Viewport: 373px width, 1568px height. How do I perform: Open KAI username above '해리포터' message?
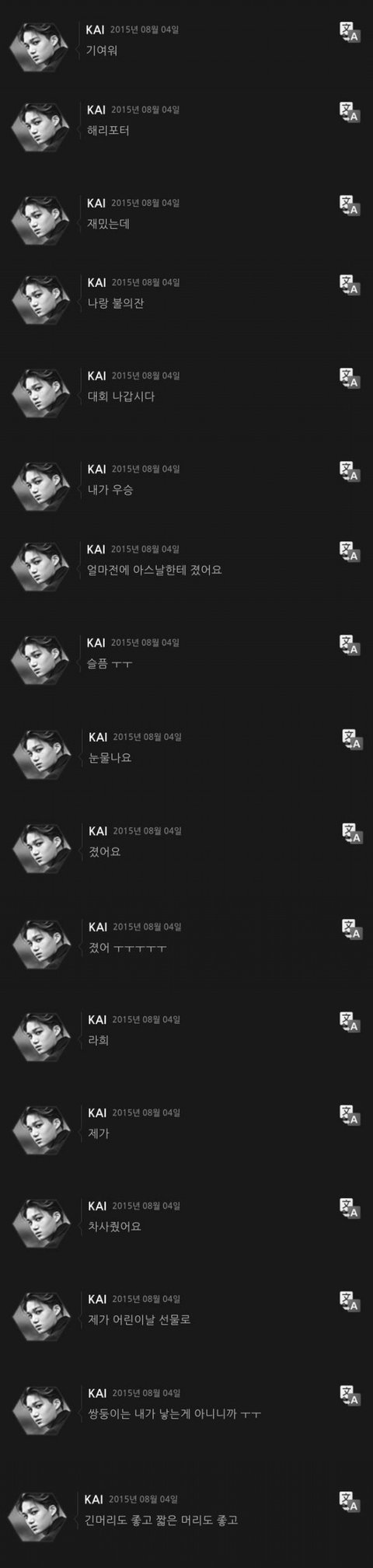click(96, 110)
